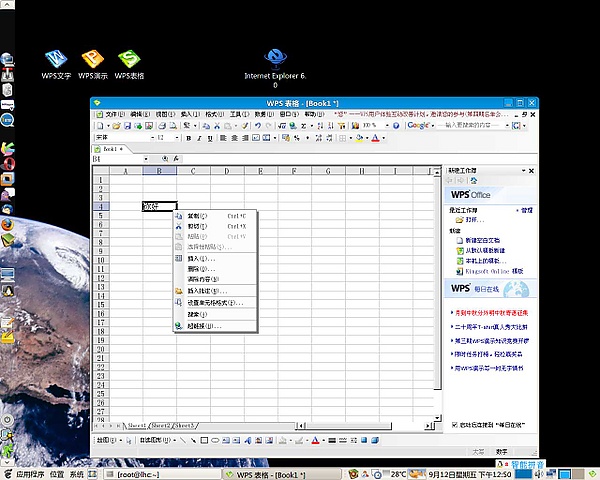Screen dimensions: 600x480
Task: Open Internet Explorer 6.0 desktop icon
Action: pyautogui.click(x=275, y=68)
